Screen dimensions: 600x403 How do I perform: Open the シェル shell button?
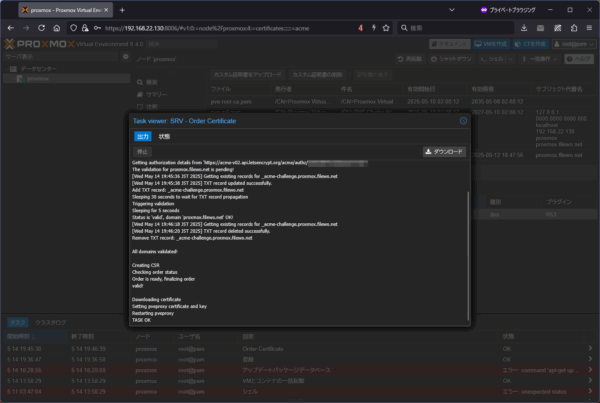tap(492, 59)
